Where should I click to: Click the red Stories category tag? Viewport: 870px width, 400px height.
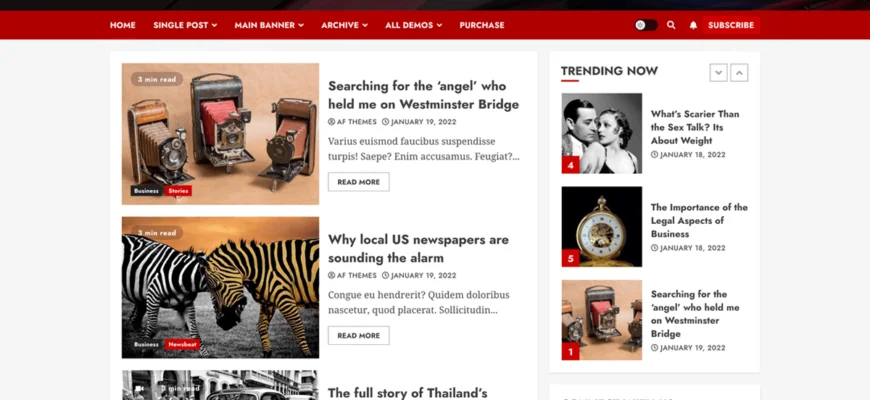click(x=178, y=191)
